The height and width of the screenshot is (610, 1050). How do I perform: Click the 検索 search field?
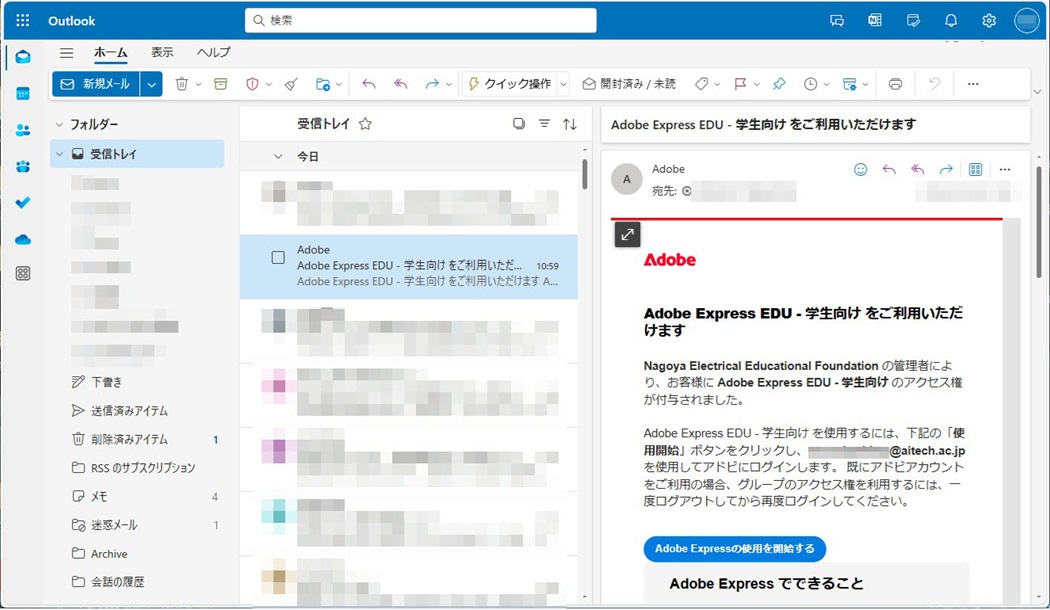(420, 20)
